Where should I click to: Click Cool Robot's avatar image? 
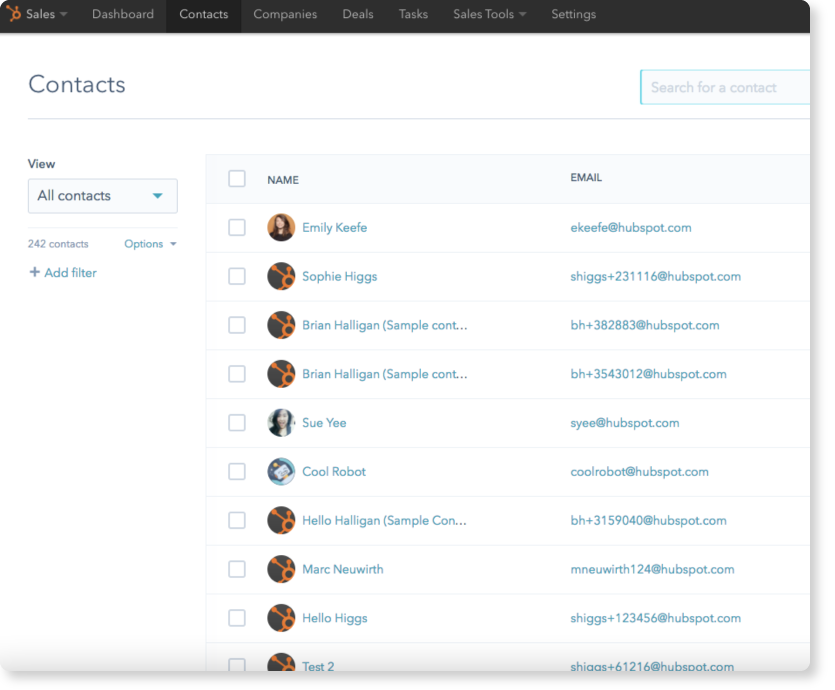click(x=281, y=472)
